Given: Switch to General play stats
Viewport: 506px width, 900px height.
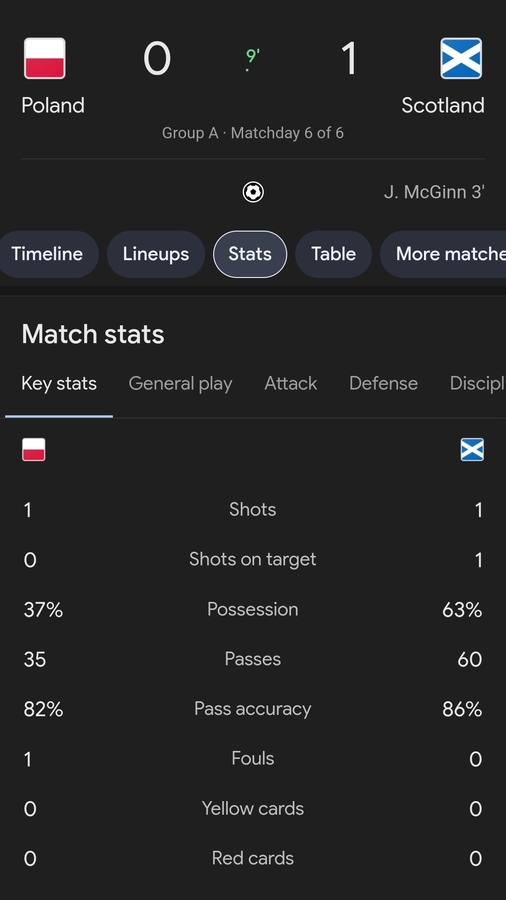Looking at the screenshot, I should [x=180, y=383].
